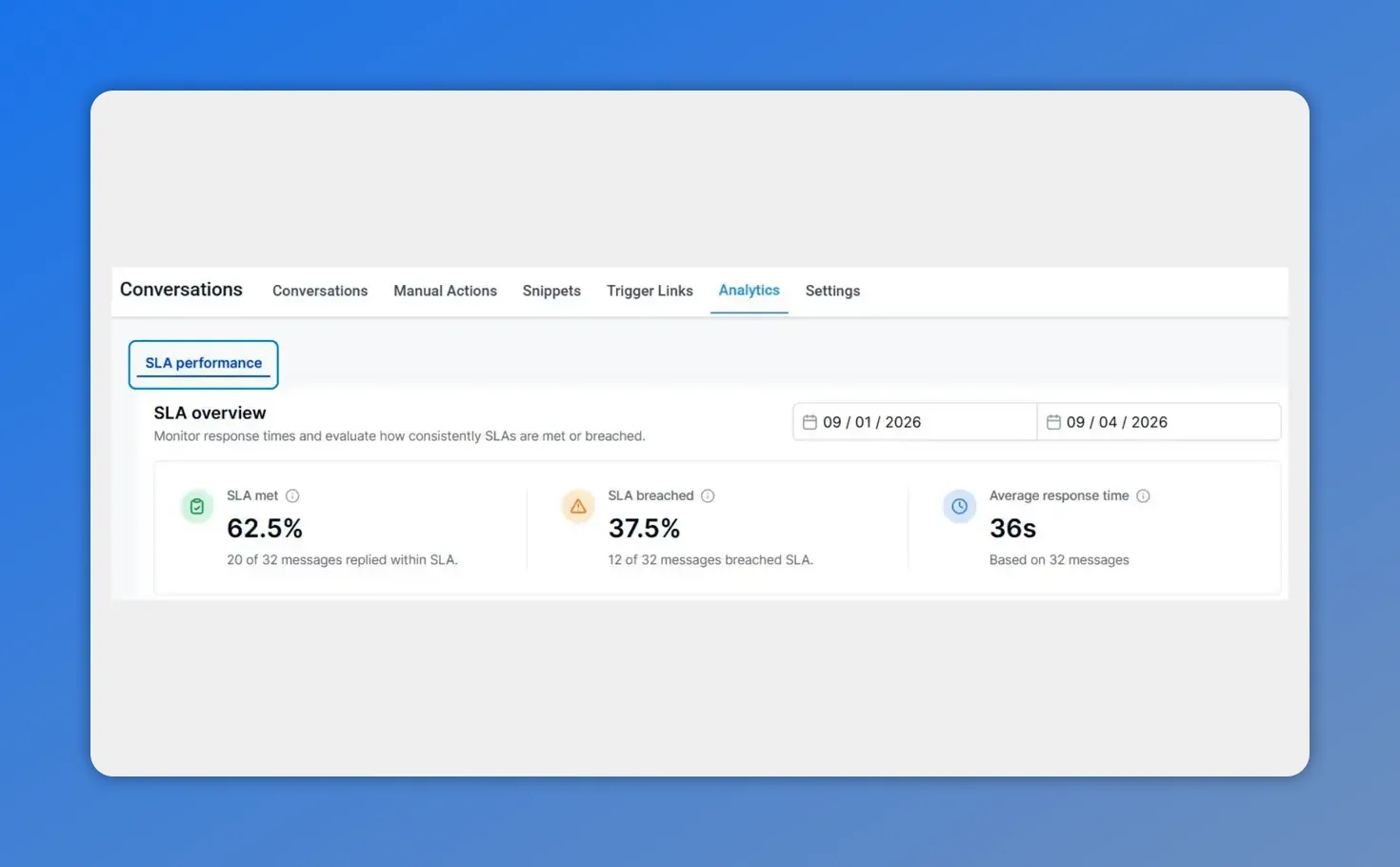Image resolution: width=1400 pixels, height=867 pixels.
Task: Switch to the Analytics tab
Action: (749, 291)
